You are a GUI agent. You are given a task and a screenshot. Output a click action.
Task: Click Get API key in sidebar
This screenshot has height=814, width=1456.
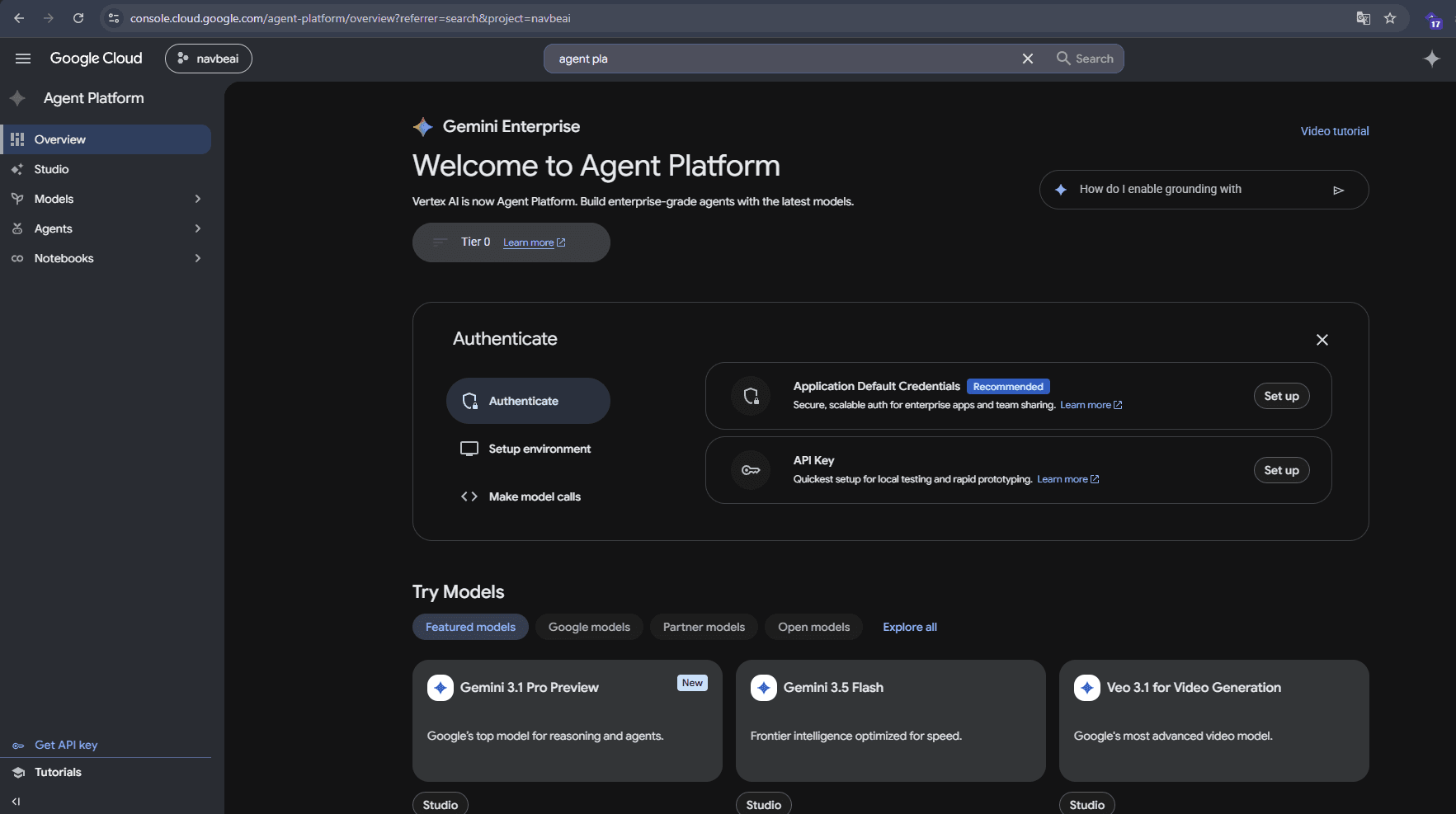pos(66,745)
